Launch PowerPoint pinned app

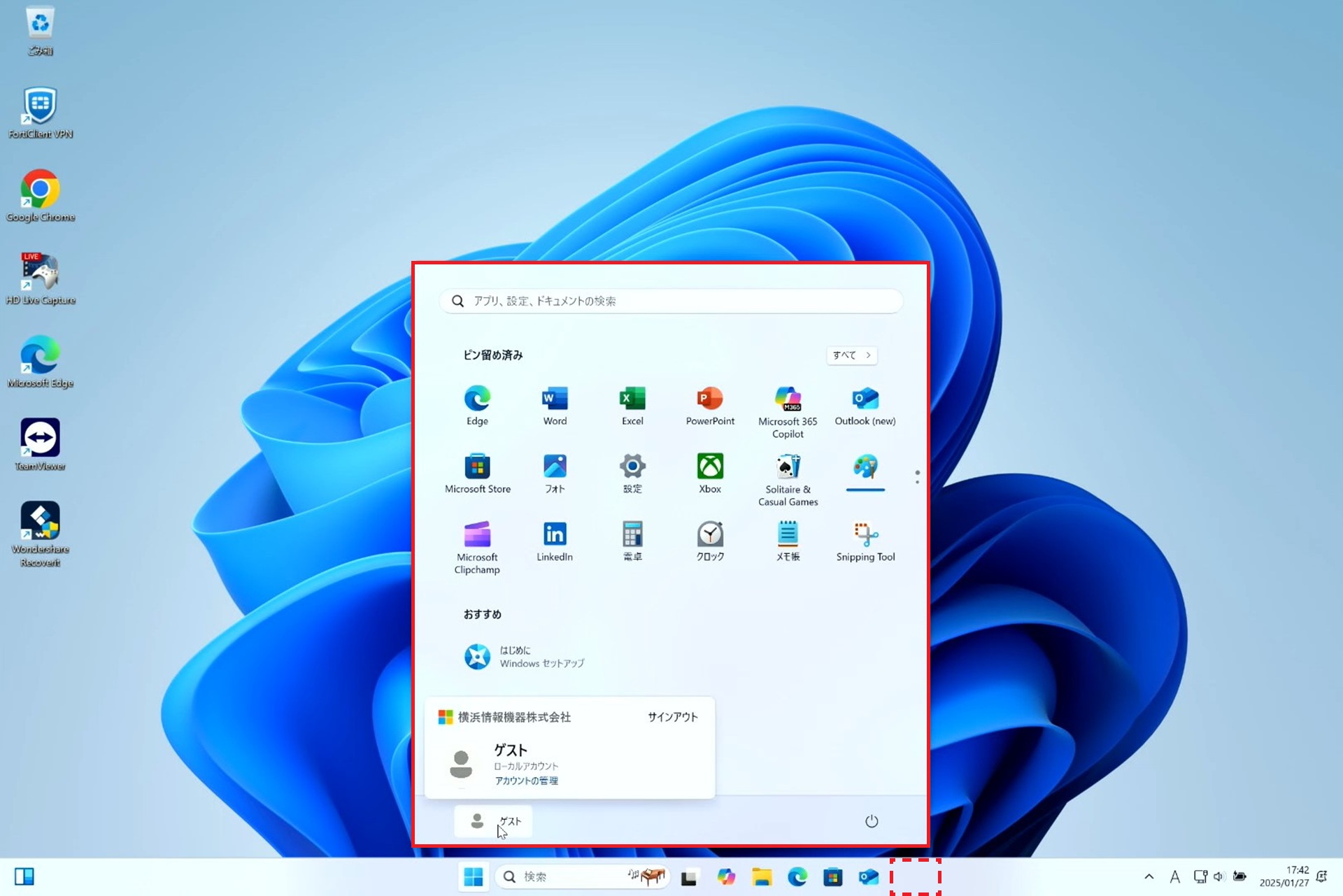tap(710, 405)
